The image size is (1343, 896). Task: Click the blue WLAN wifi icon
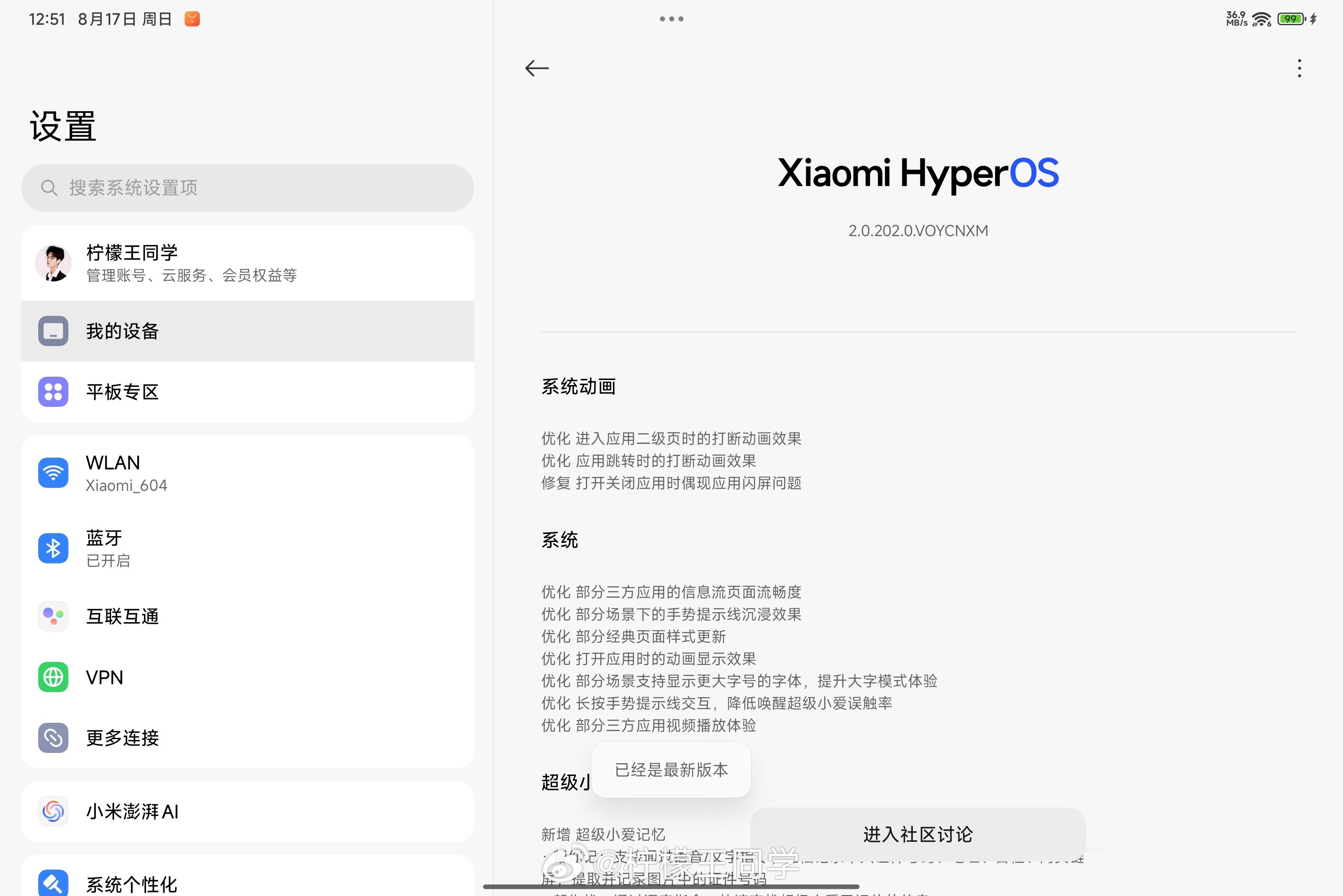coord(53,473)
